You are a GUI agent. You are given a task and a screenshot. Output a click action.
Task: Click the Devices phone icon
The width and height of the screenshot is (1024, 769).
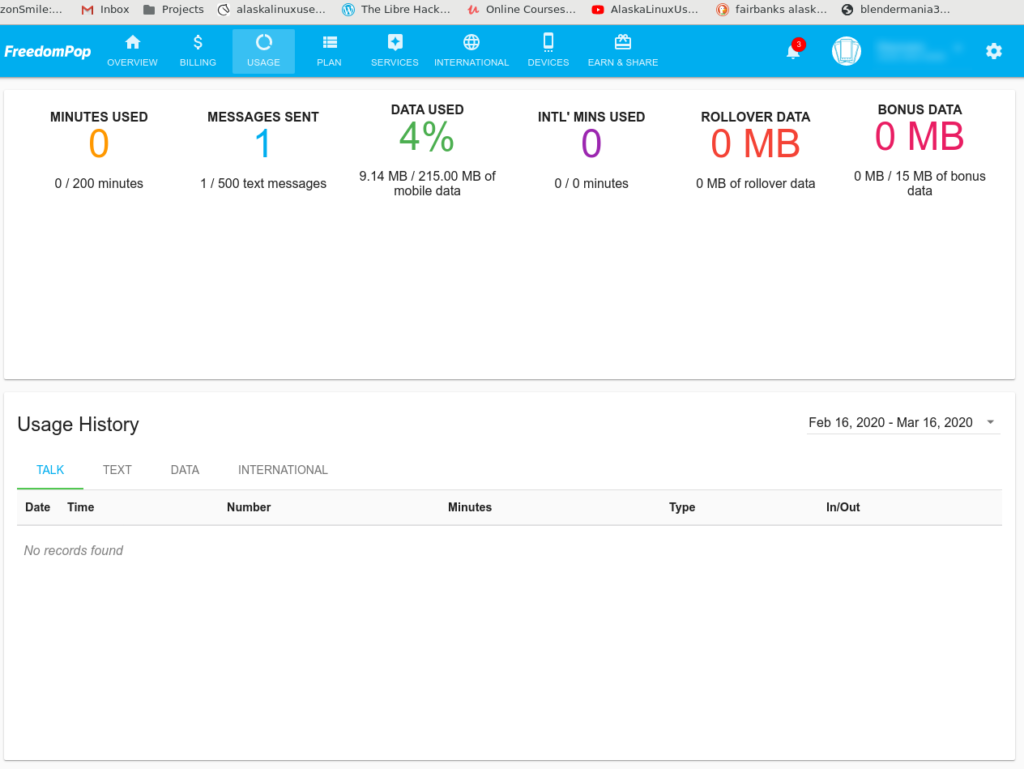(x=548, y=42)
